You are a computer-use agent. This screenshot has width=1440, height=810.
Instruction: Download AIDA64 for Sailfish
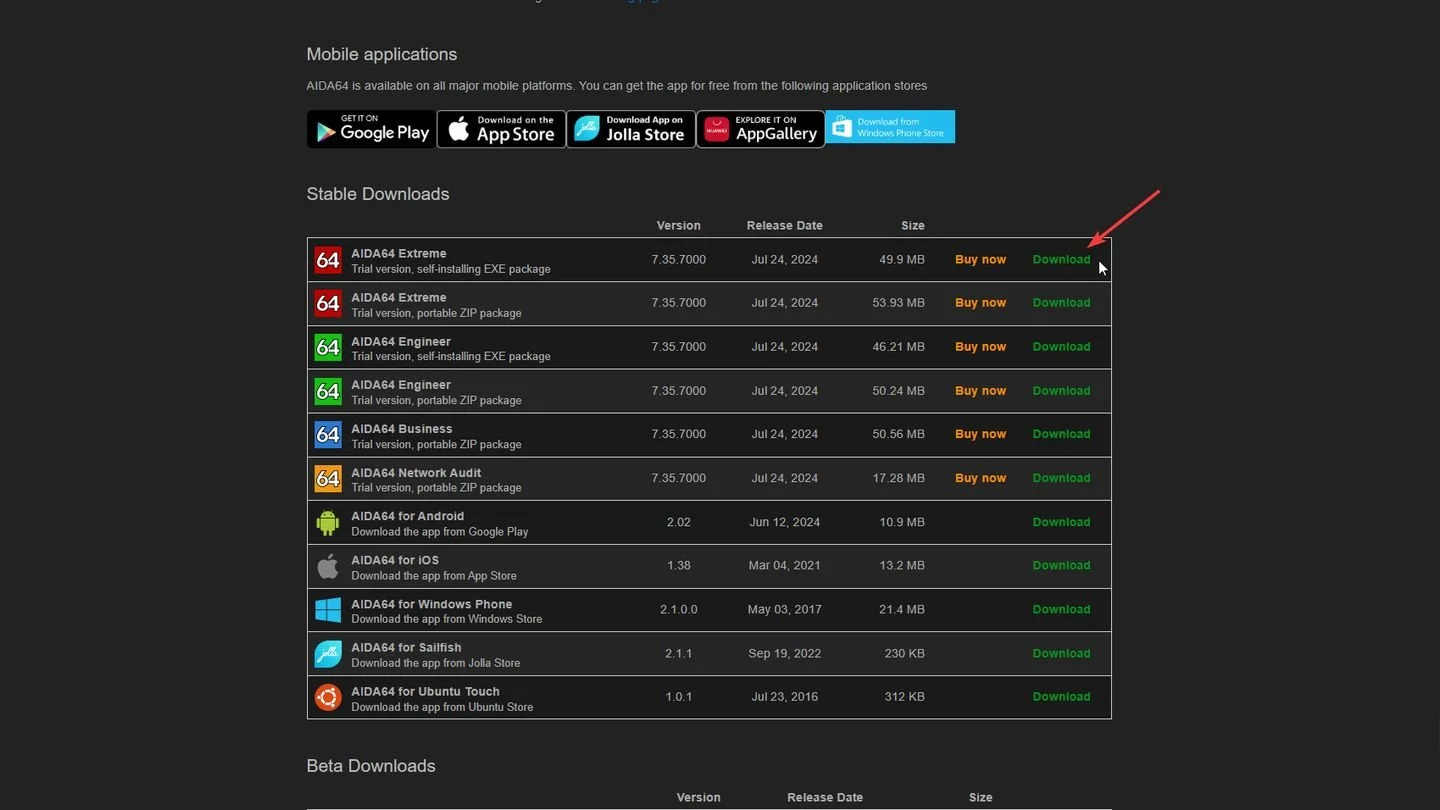point(1061,653)
